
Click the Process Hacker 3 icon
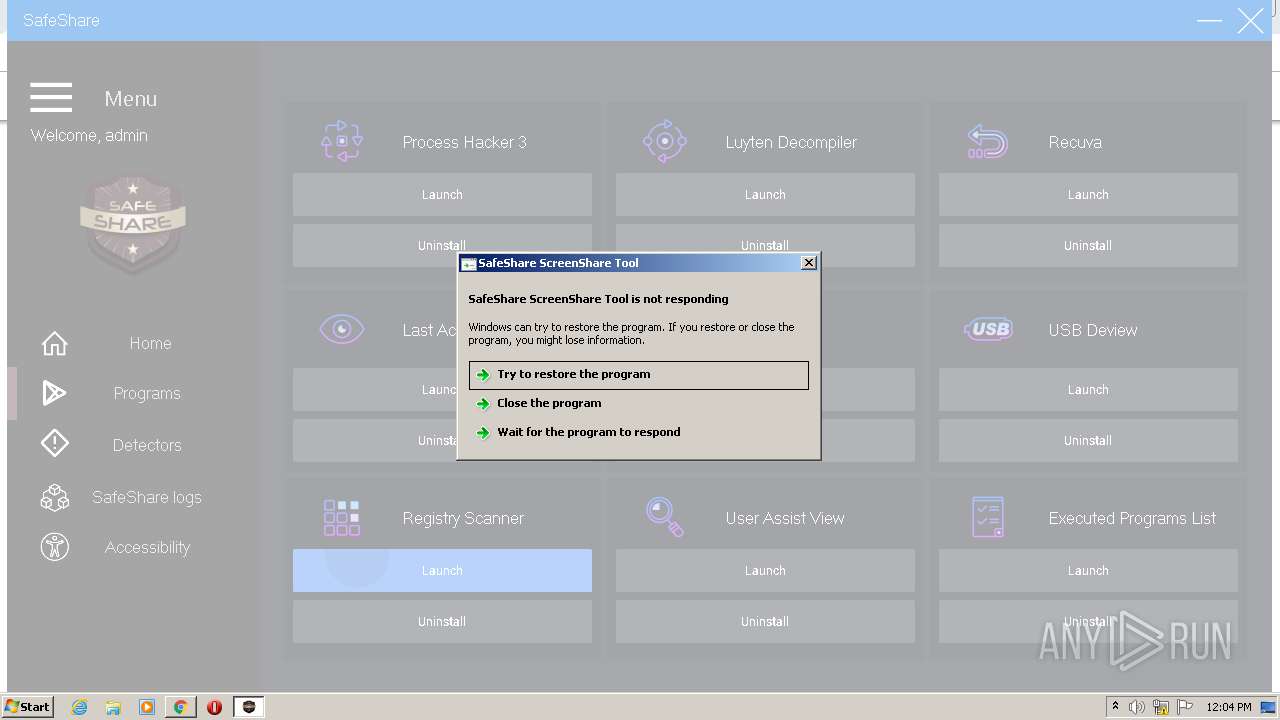(342, 141)
